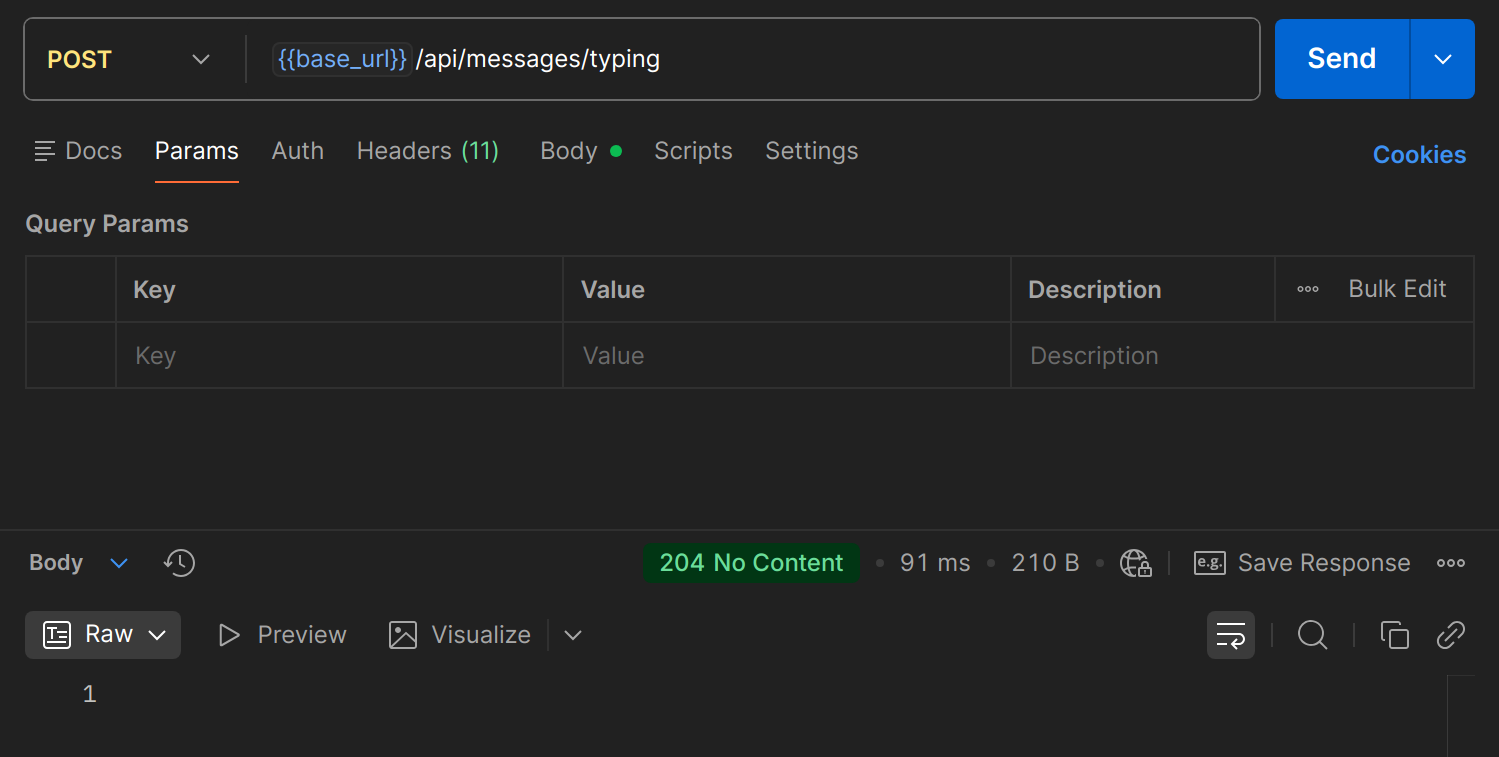Click the request URL field
This screenshot has width=1499, height=757.
tap(755, 59)
